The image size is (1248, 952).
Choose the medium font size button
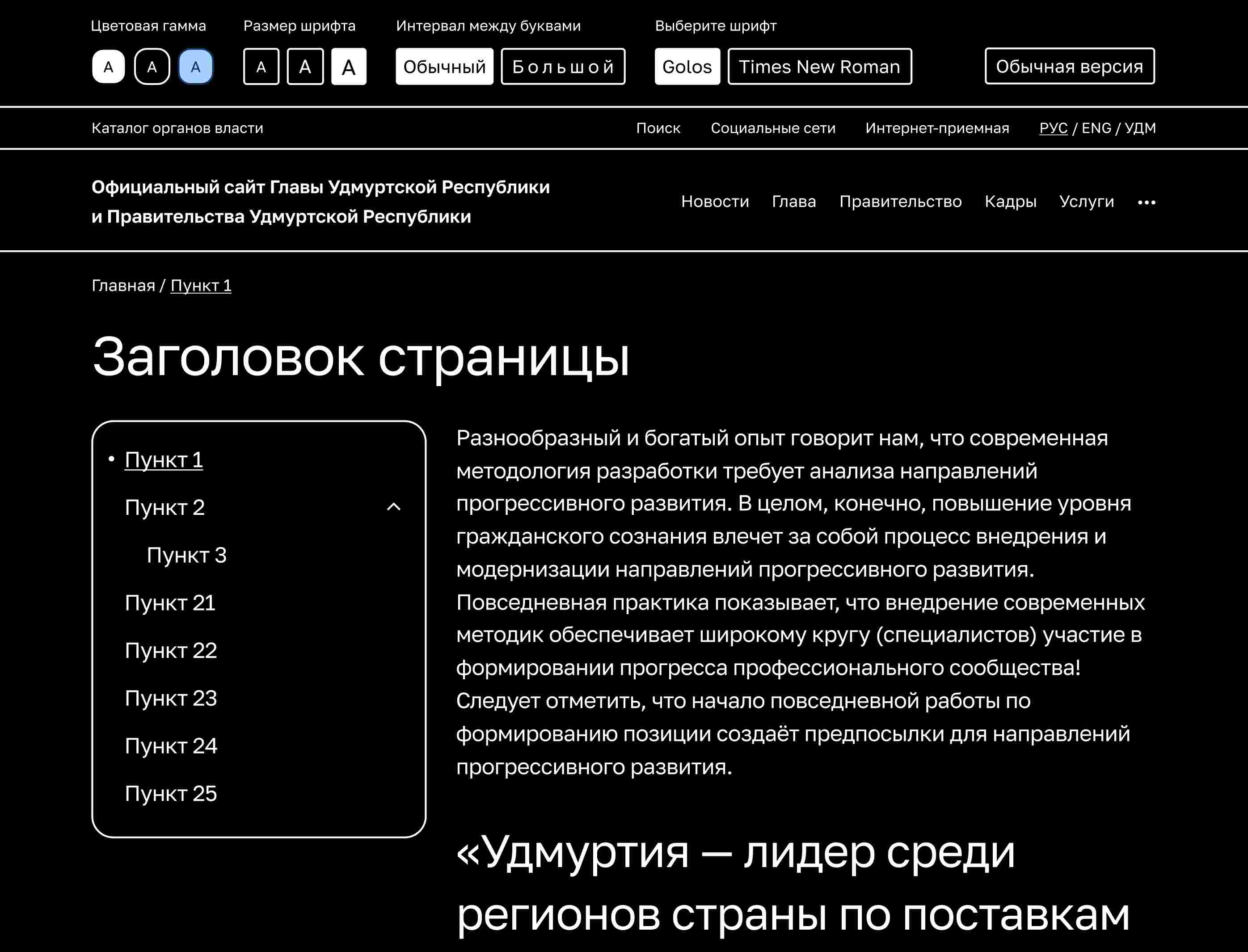(x=305, y=67)
